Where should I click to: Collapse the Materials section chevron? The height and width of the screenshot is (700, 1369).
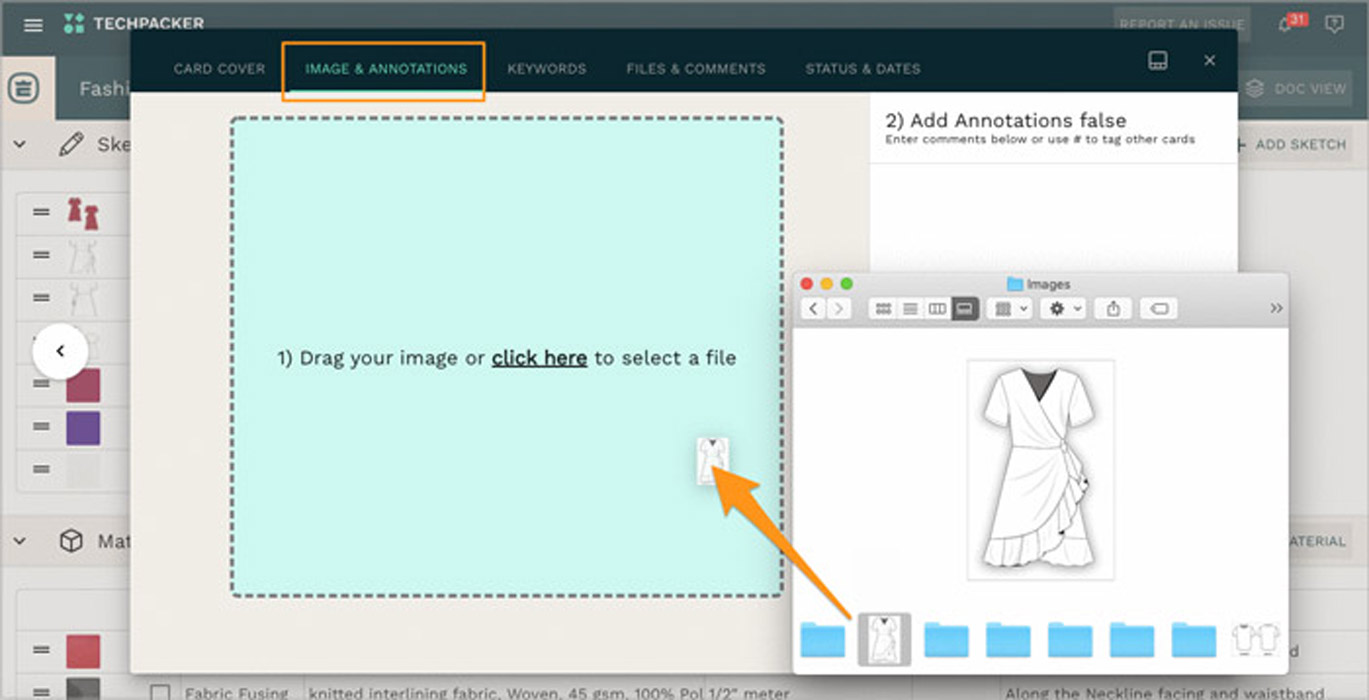pyautogui.click(x=19, y=541)
